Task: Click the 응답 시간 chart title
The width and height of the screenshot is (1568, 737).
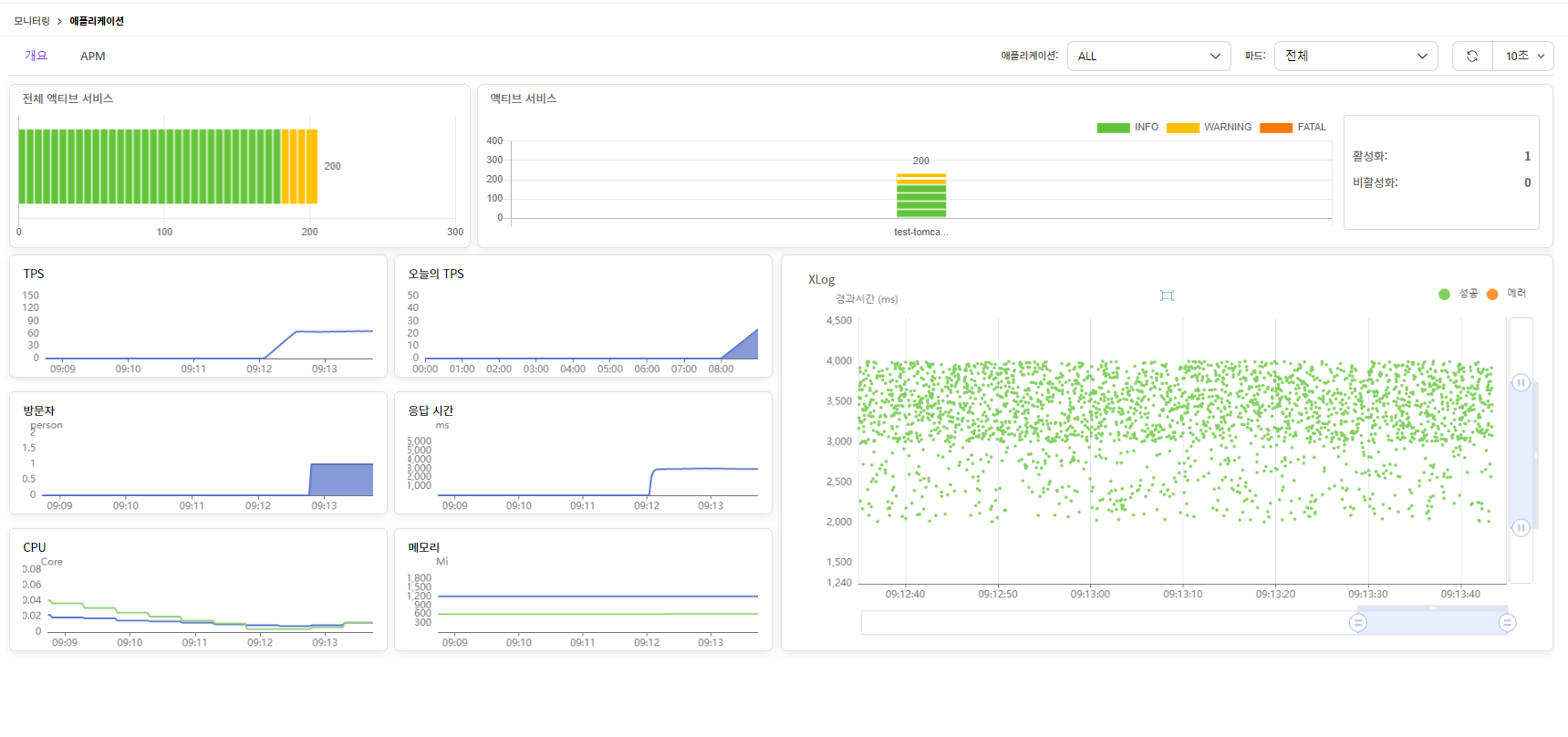Action: pyautogui.click(x=431, y=411)
